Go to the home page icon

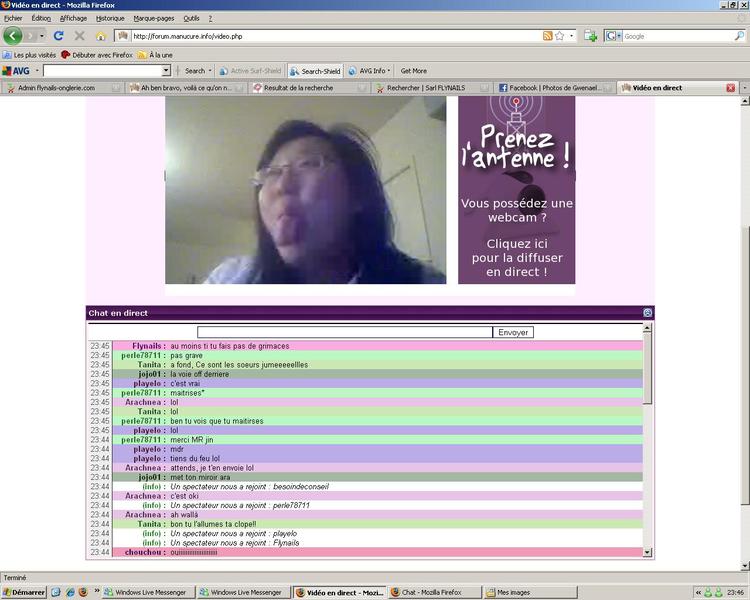coord(100,36)
